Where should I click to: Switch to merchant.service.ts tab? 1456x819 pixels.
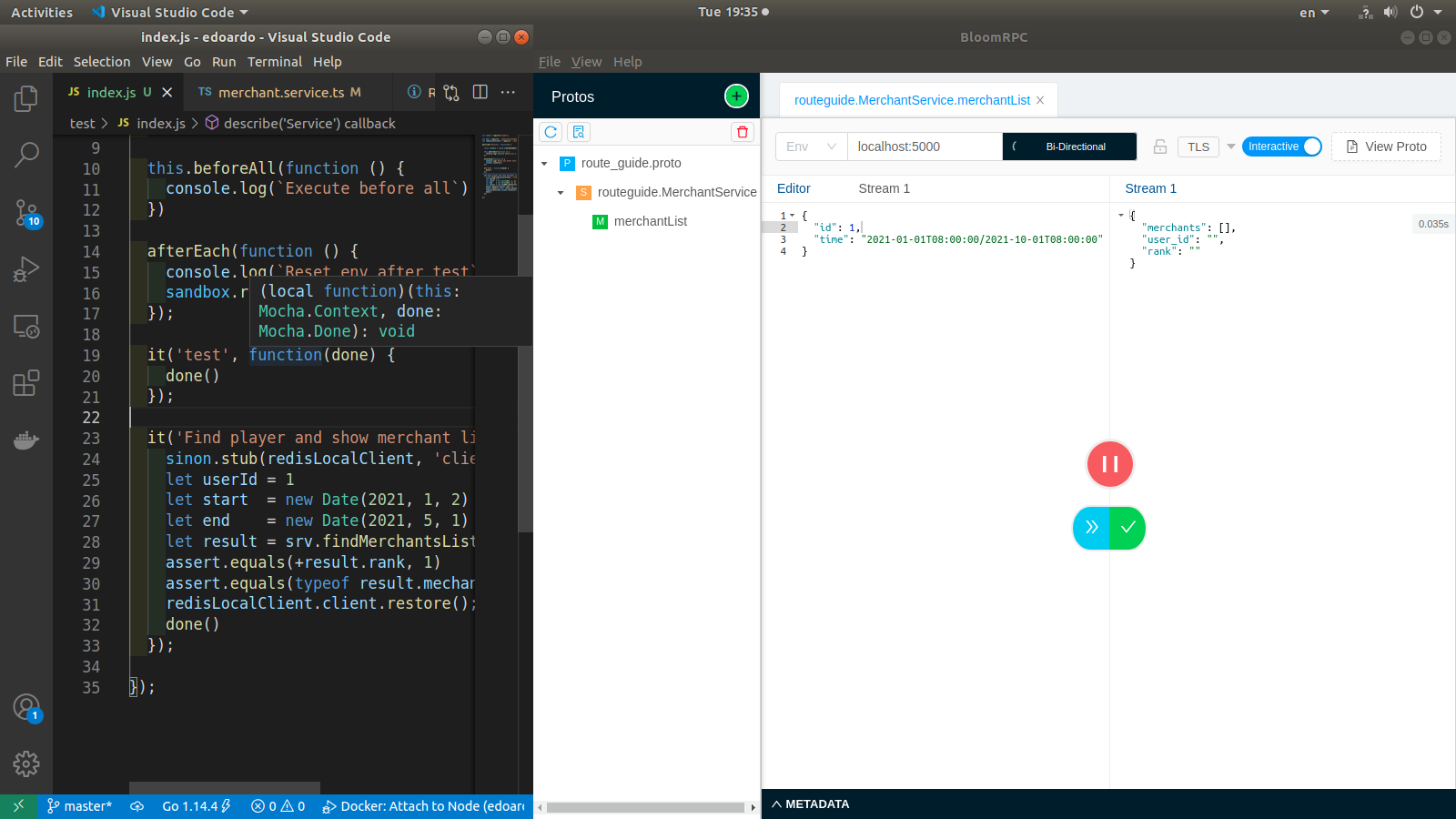click(279, 92)
